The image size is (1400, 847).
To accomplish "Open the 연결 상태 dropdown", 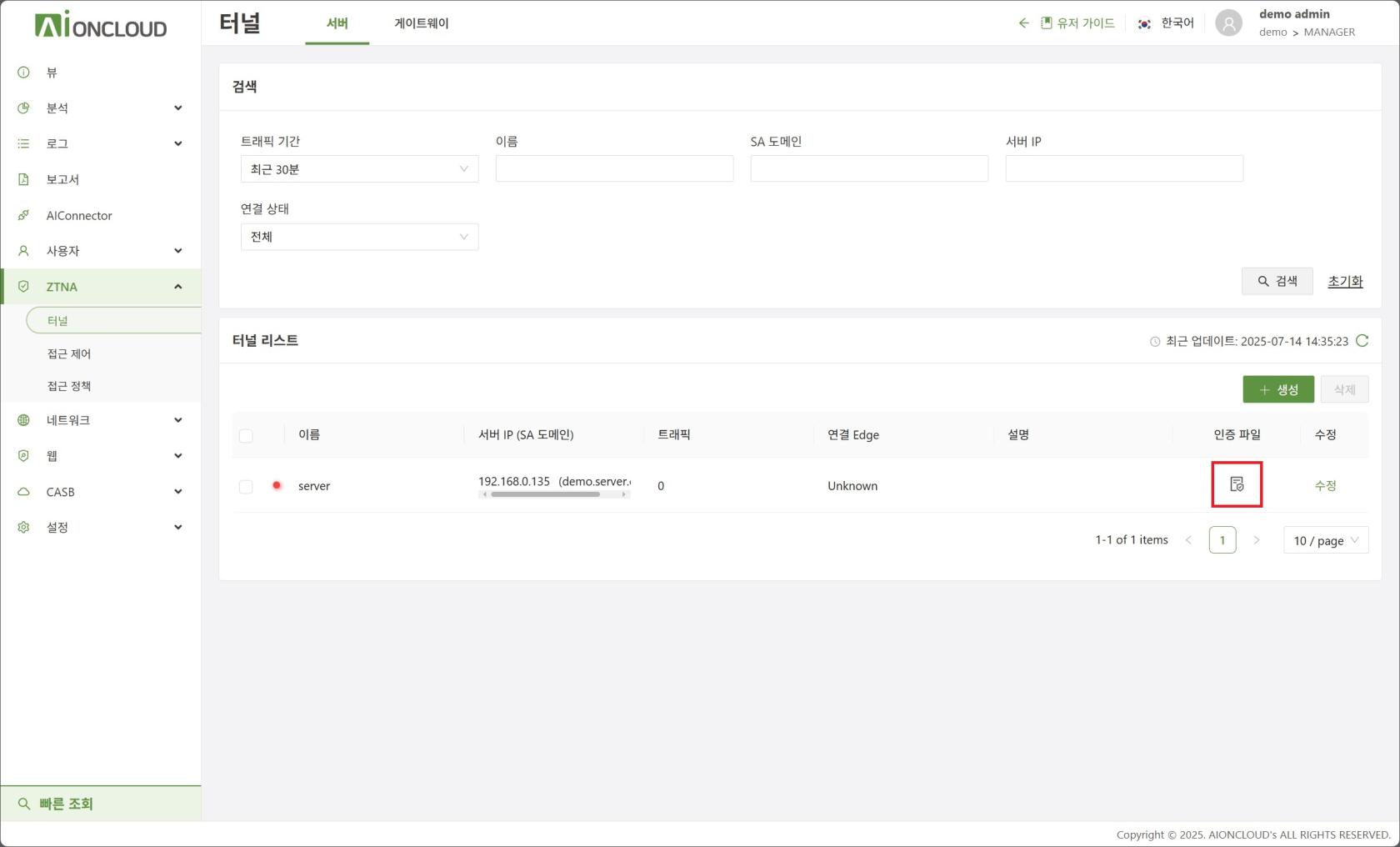I will click(359, 237).
